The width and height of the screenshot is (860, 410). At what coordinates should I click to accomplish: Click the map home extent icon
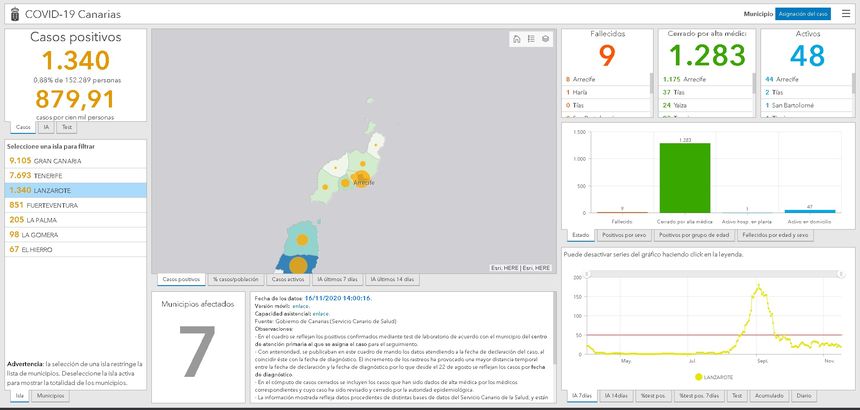[516, 39]
